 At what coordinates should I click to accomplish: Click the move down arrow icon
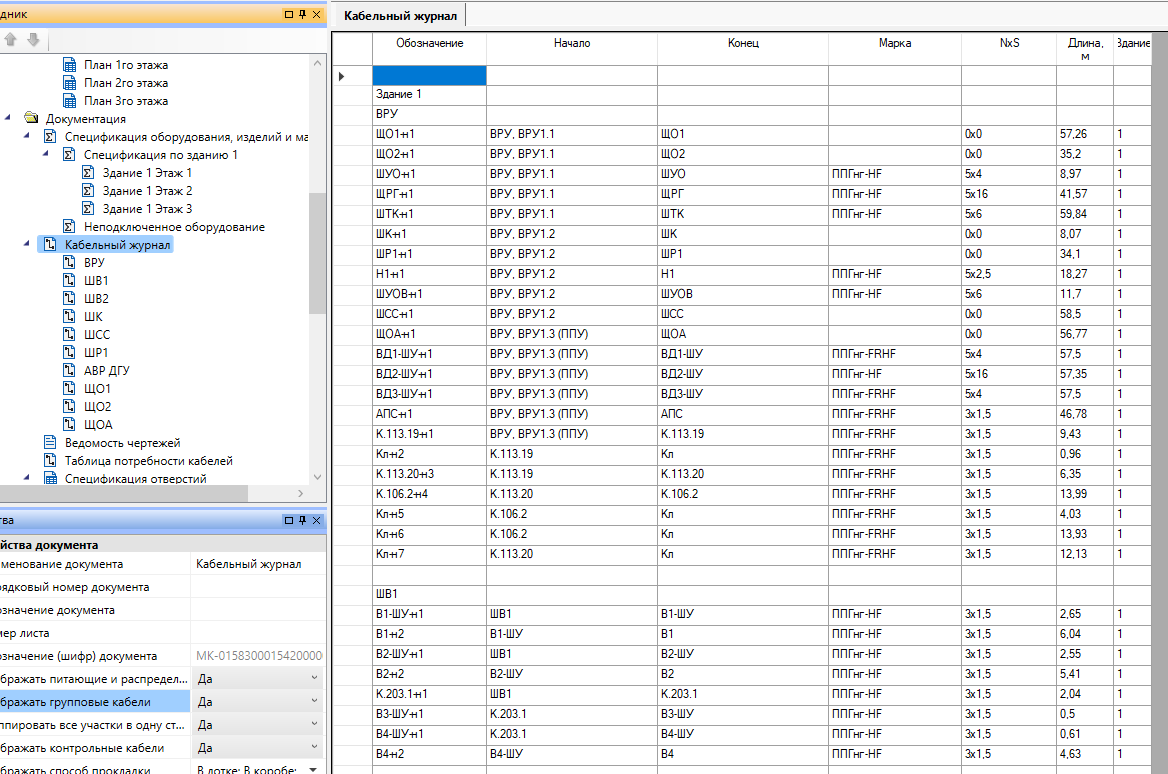click(33, 40)
